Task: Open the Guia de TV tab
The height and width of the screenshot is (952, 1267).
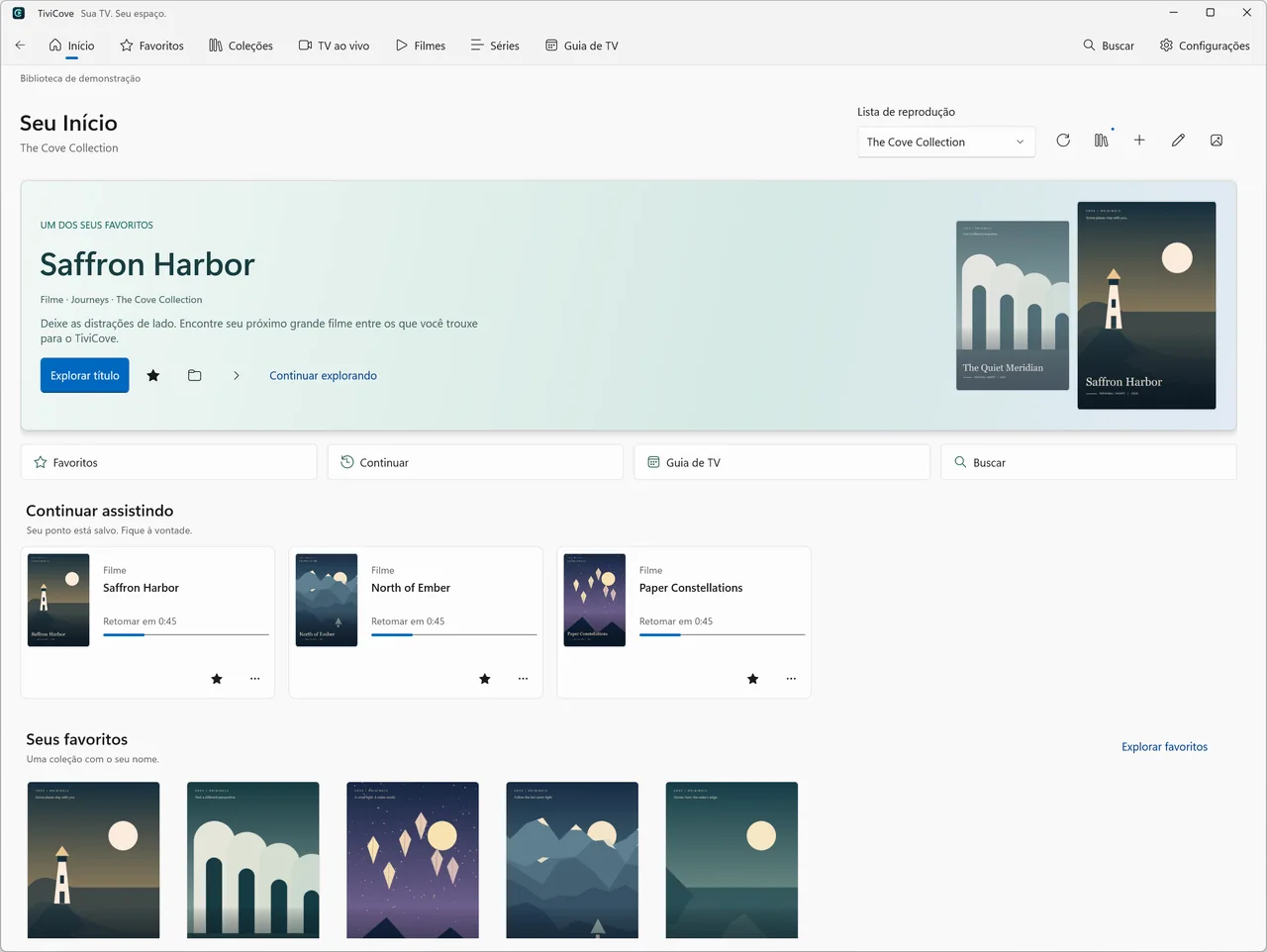Action: click(582, 46)
